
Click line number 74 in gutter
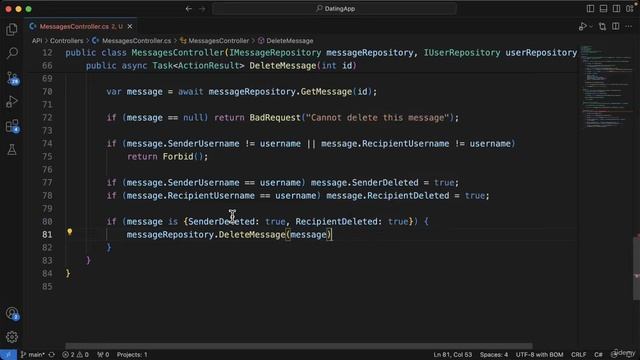coord(47,144)
